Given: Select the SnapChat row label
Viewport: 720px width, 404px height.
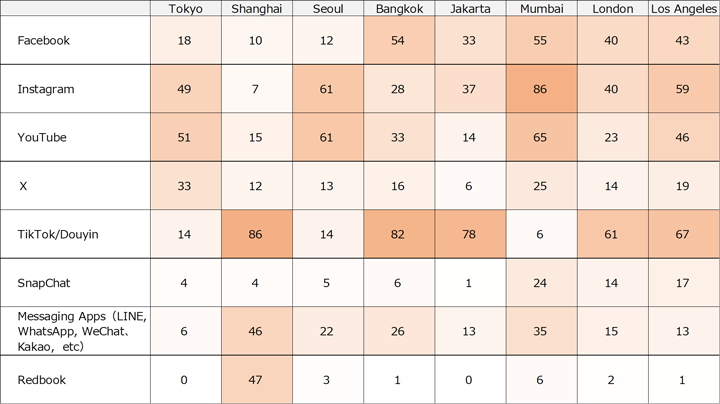Looking at the screenshot, I should point(46,283).
